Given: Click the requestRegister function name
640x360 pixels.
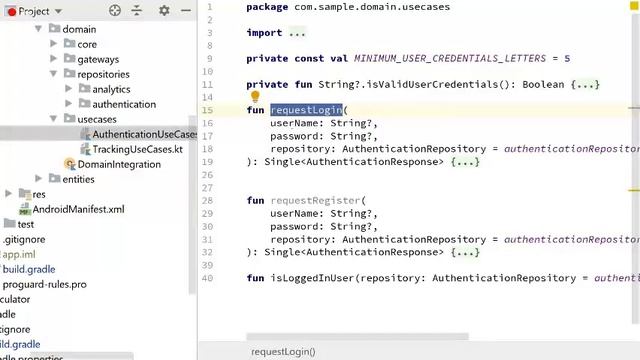Looking at the screenshot, I should point(315,200).
